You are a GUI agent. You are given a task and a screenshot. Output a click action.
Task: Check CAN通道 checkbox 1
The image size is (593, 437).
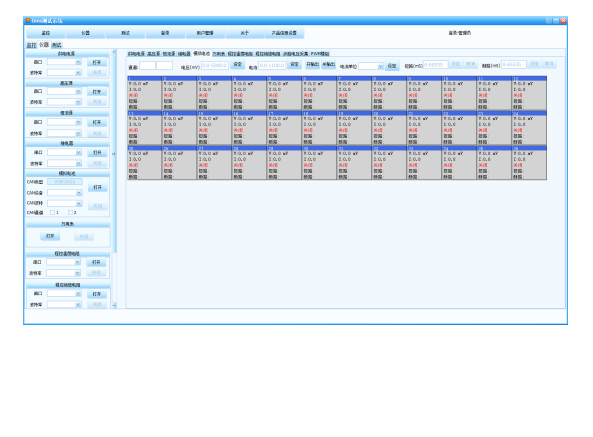53,213
